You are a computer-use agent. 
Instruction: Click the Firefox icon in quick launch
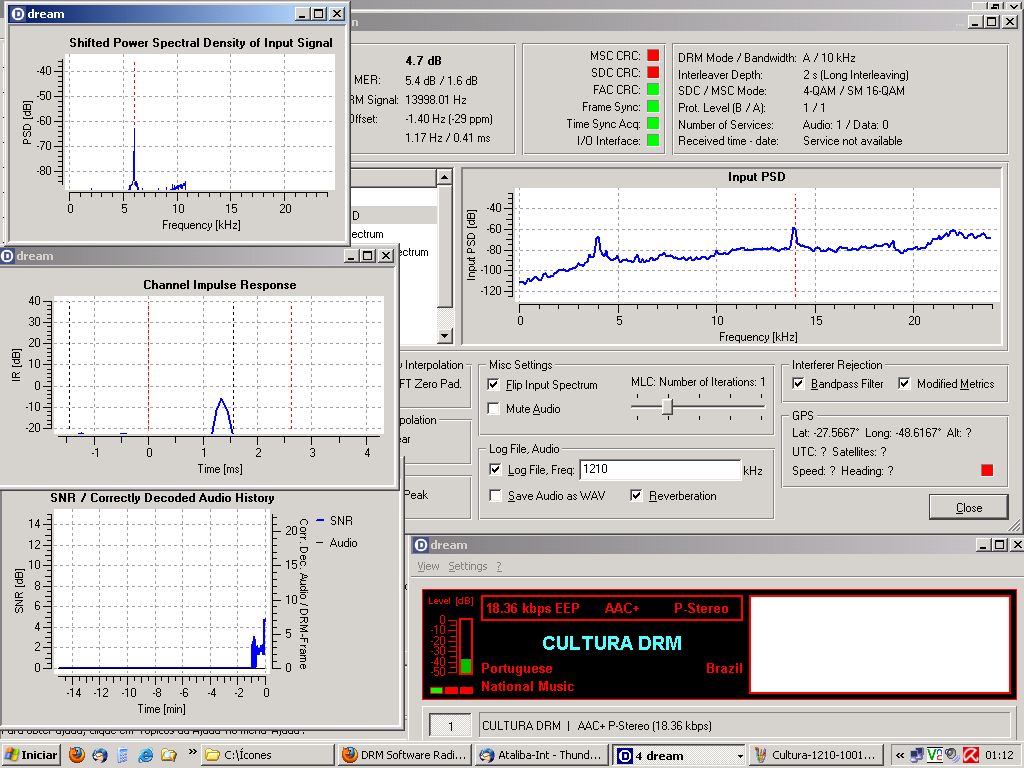(76, 755)
